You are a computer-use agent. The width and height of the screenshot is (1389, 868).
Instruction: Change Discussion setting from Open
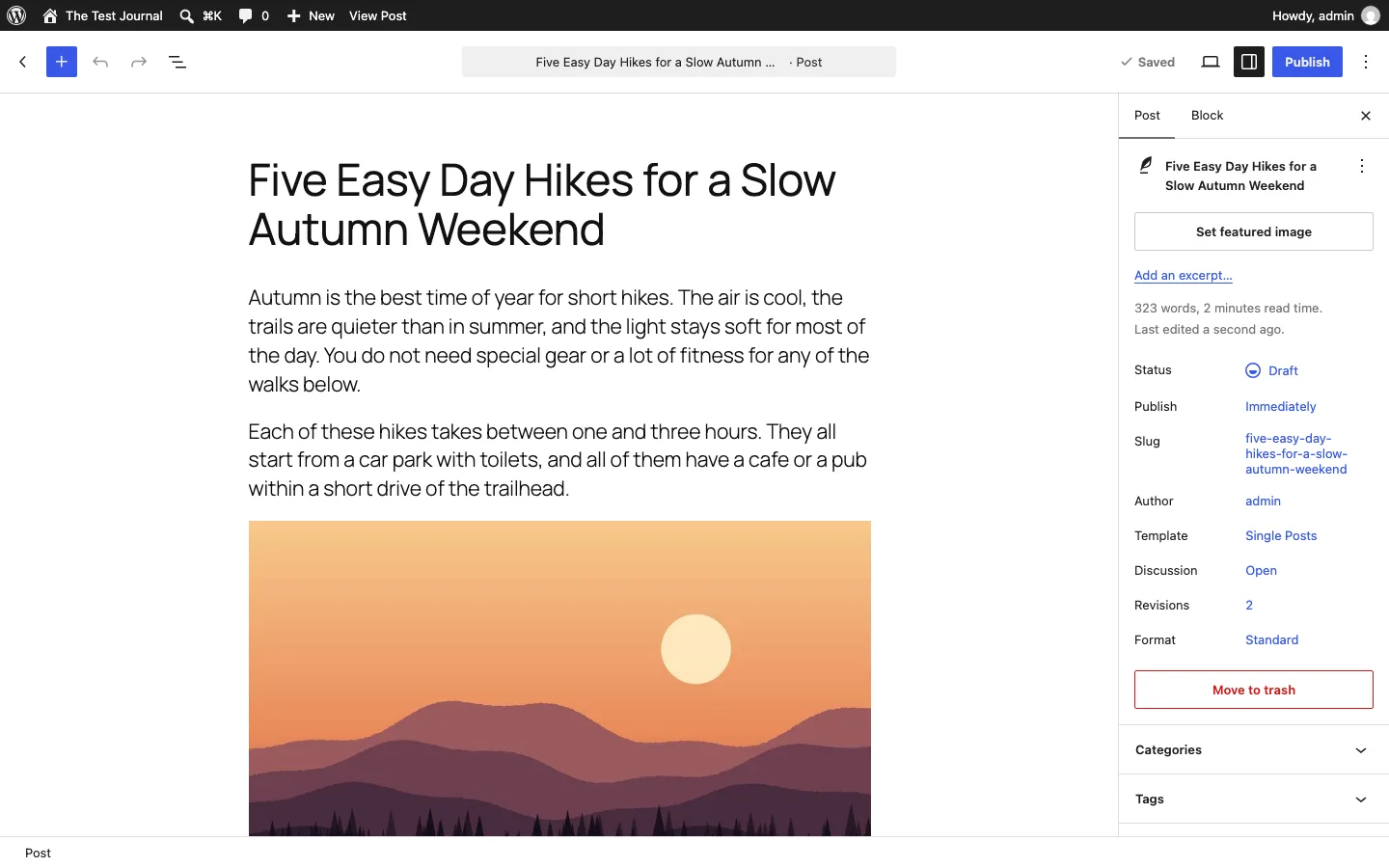click(1261, 571)
